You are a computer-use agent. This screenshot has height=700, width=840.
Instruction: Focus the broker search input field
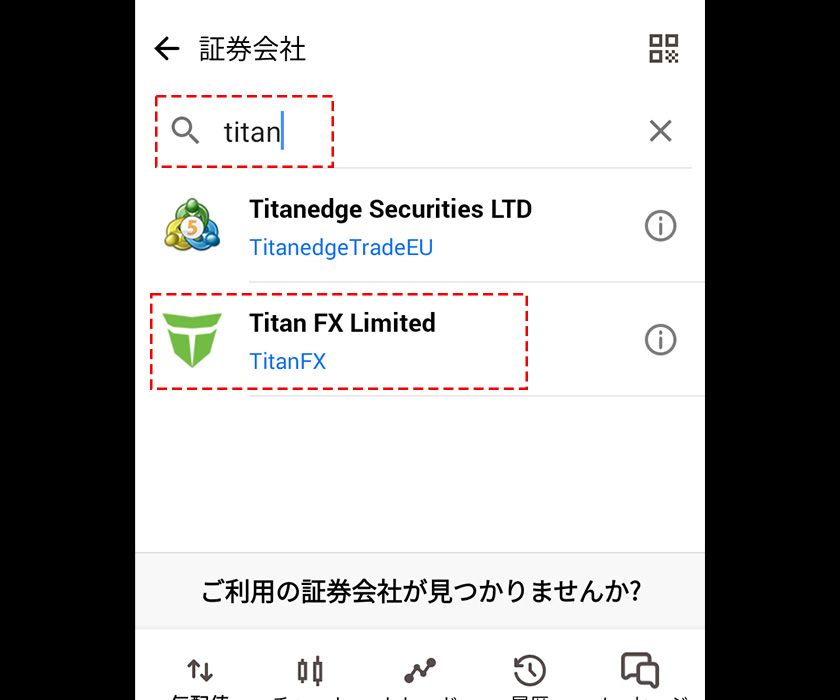423,131
